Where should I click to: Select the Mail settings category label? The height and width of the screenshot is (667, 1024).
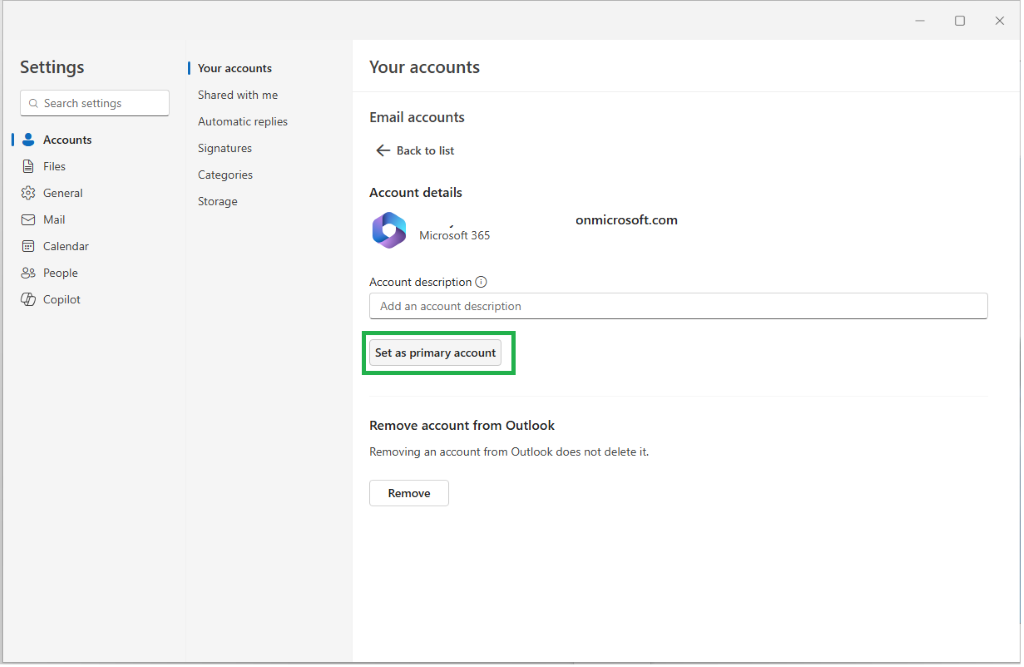click(54, 220)
